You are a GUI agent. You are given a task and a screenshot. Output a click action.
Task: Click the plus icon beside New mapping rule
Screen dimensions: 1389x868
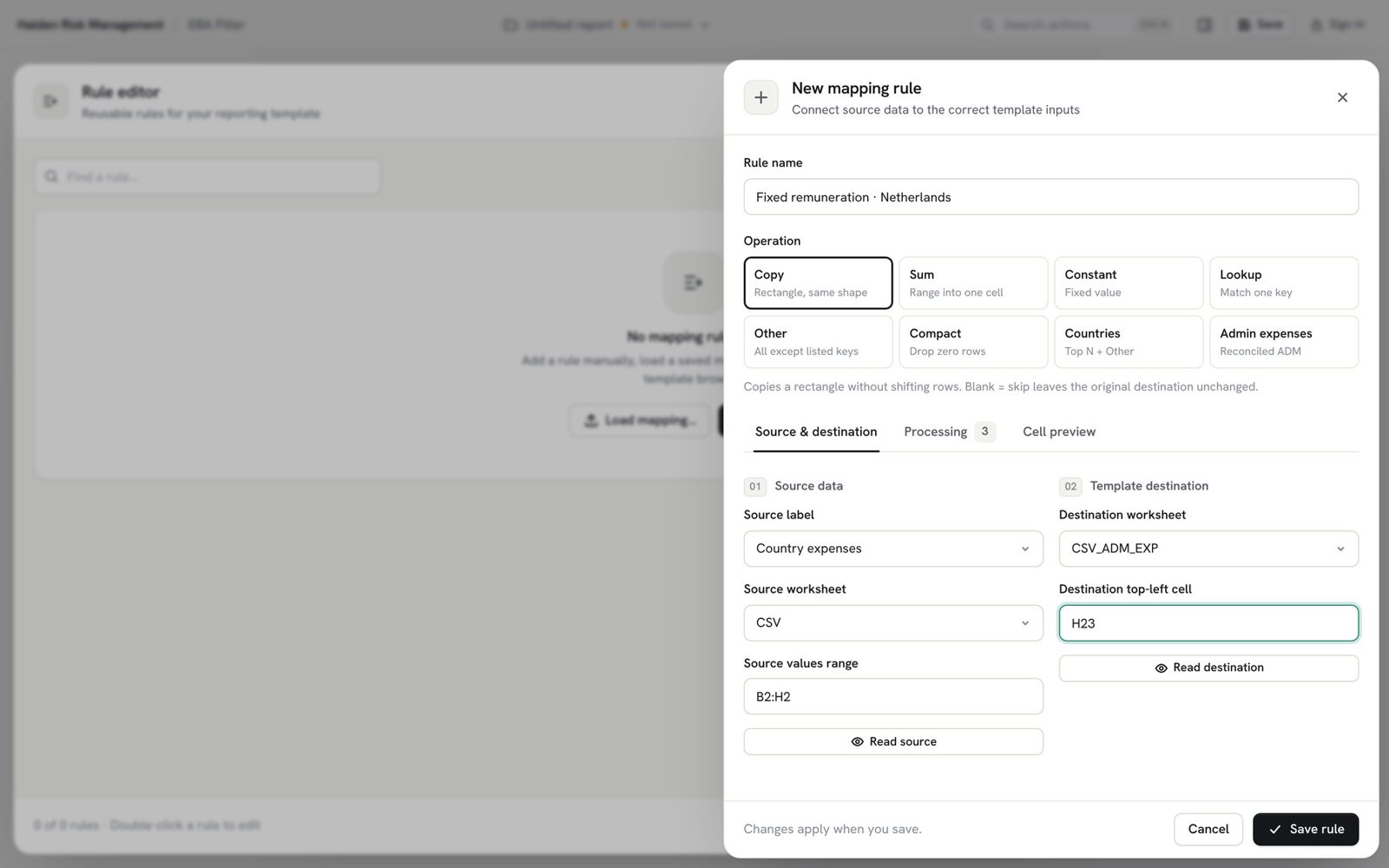[760, 97]
